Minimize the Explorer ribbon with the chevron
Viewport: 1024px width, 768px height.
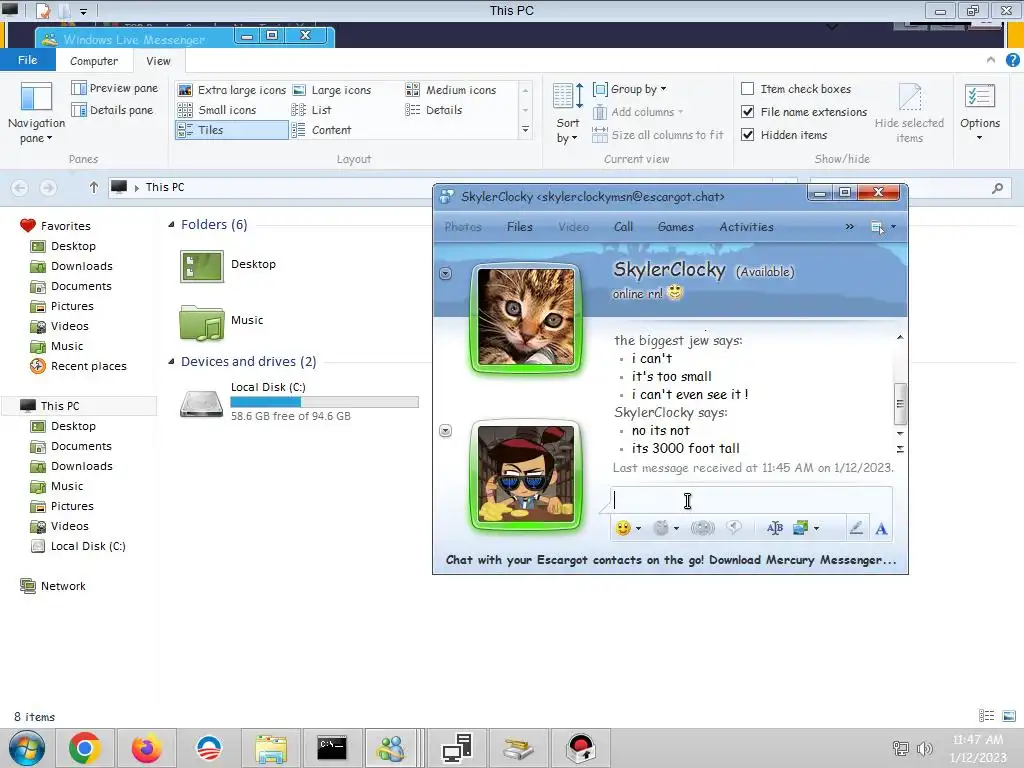[x=991, y=60]
